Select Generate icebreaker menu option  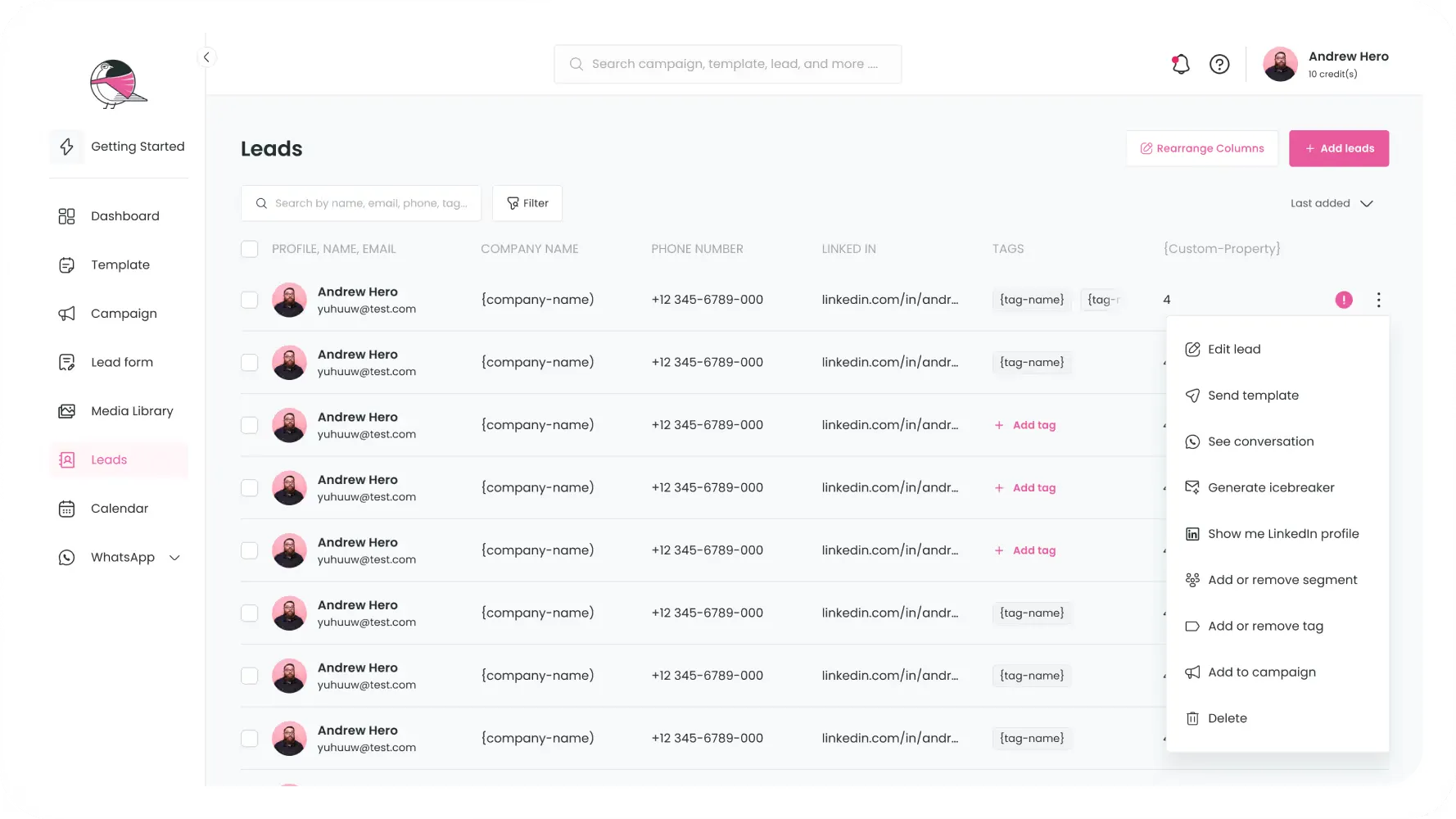point(1277,487)
